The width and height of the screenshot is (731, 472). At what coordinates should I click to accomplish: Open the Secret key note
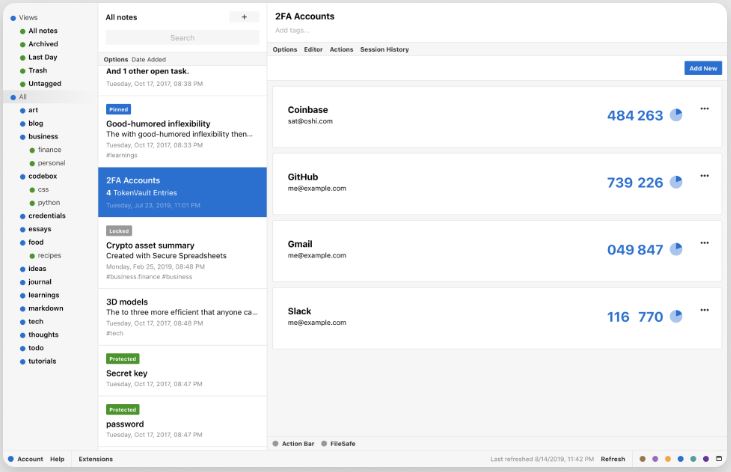pyautogui.click(x=182, y=371)
